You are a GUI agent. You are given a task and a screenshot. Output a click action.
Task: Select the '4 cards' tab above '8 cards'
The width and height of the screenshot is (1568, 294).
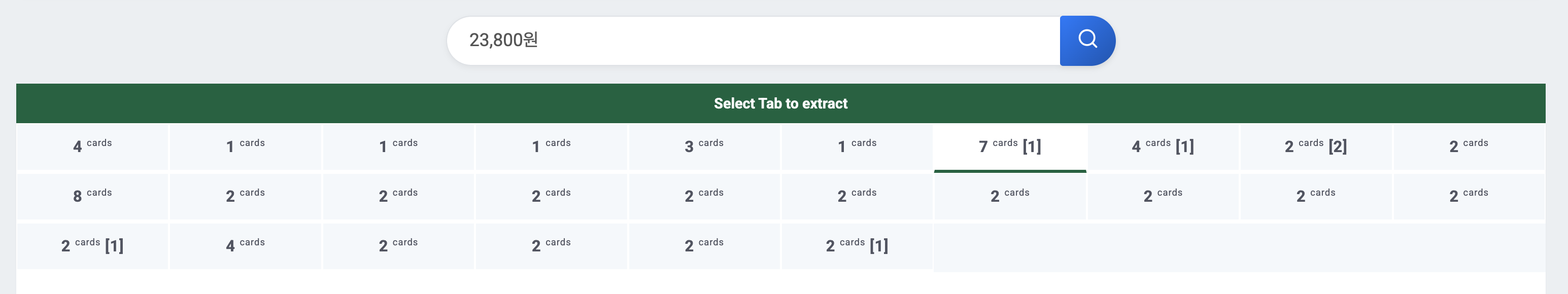(92, 146)
